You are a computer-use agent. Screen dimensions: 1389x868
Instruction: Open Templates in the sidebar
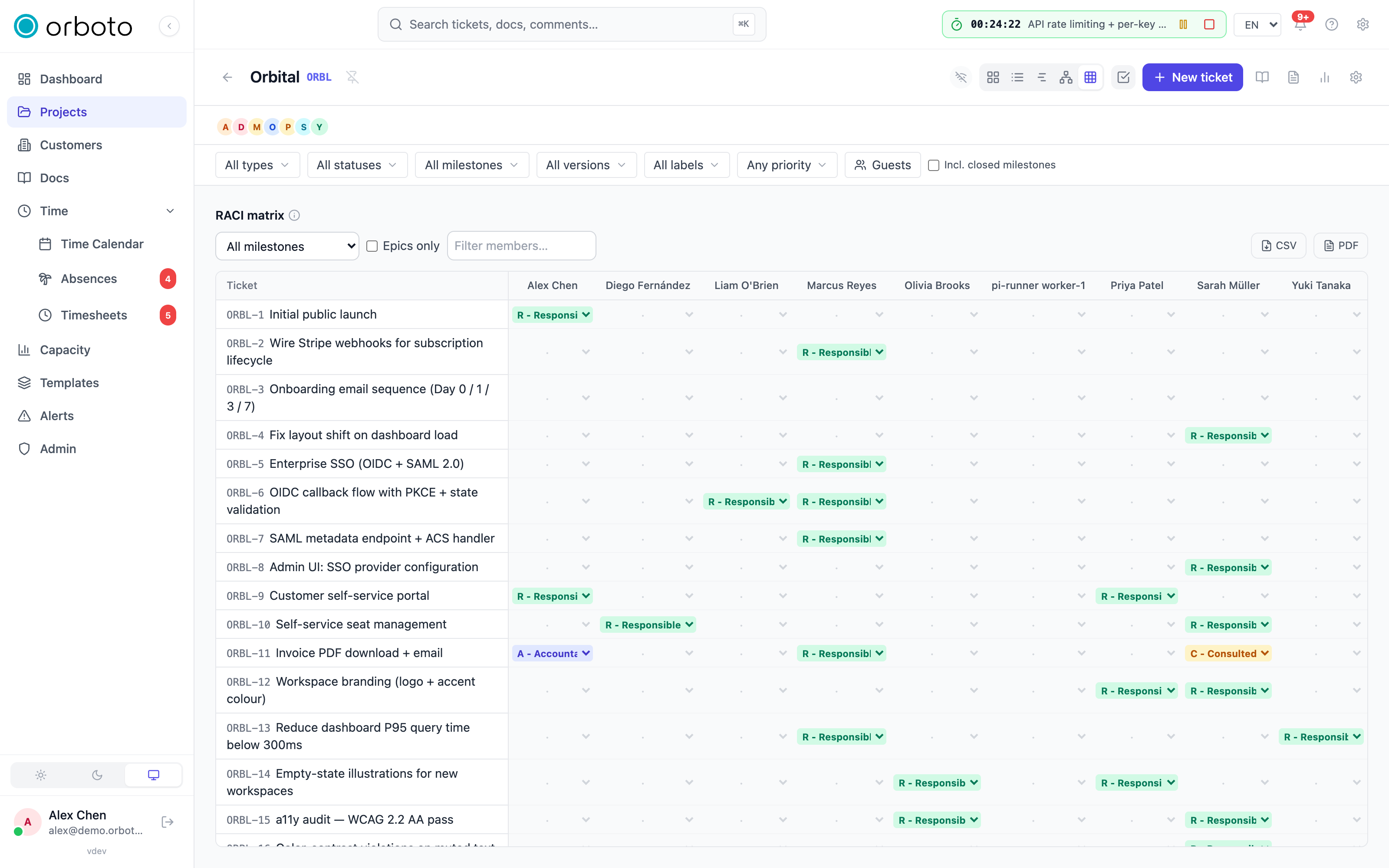[x=96, y=383]
